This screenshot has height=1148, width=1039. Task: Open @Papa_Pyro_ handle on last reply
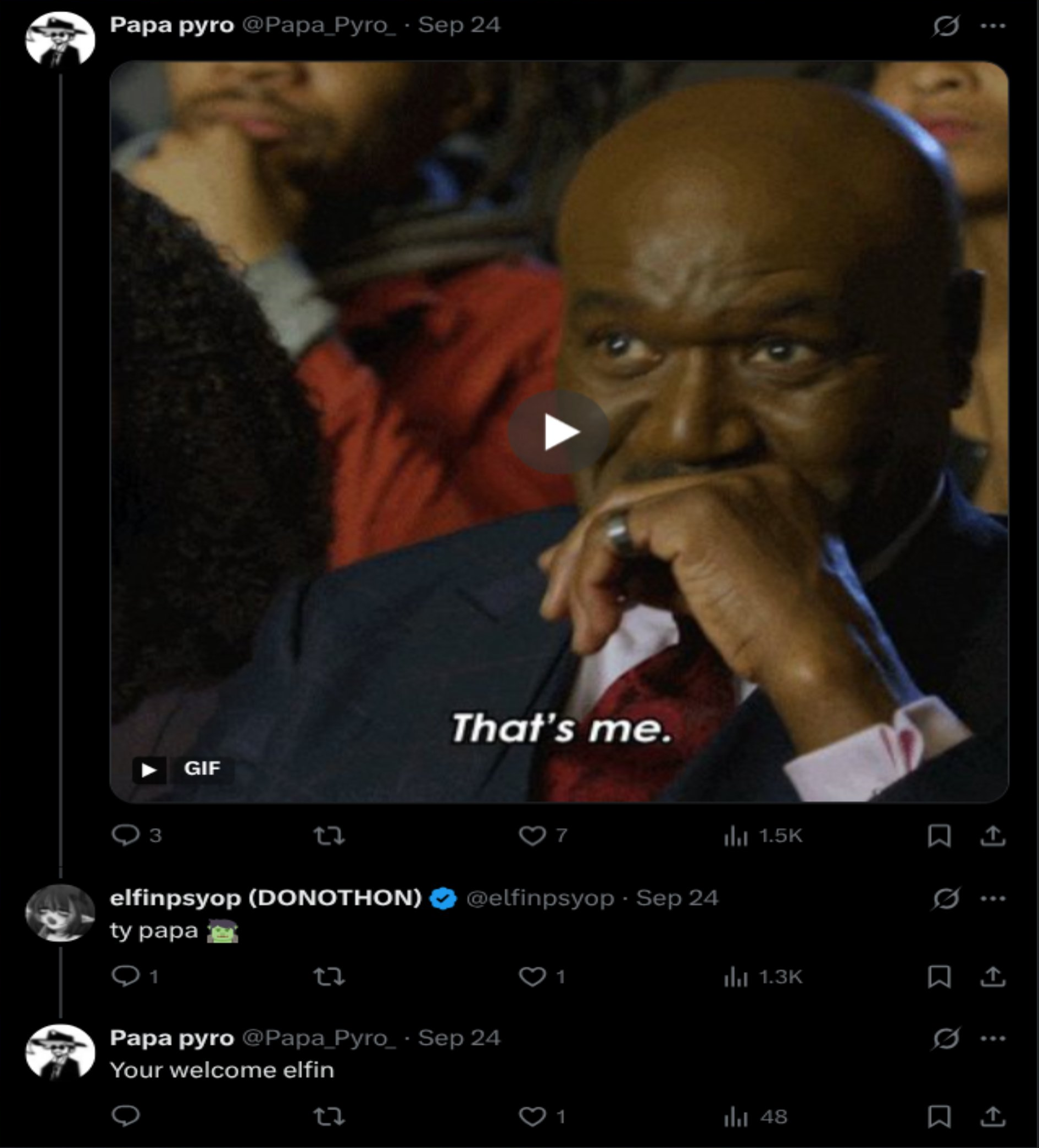coord(319,1038)
